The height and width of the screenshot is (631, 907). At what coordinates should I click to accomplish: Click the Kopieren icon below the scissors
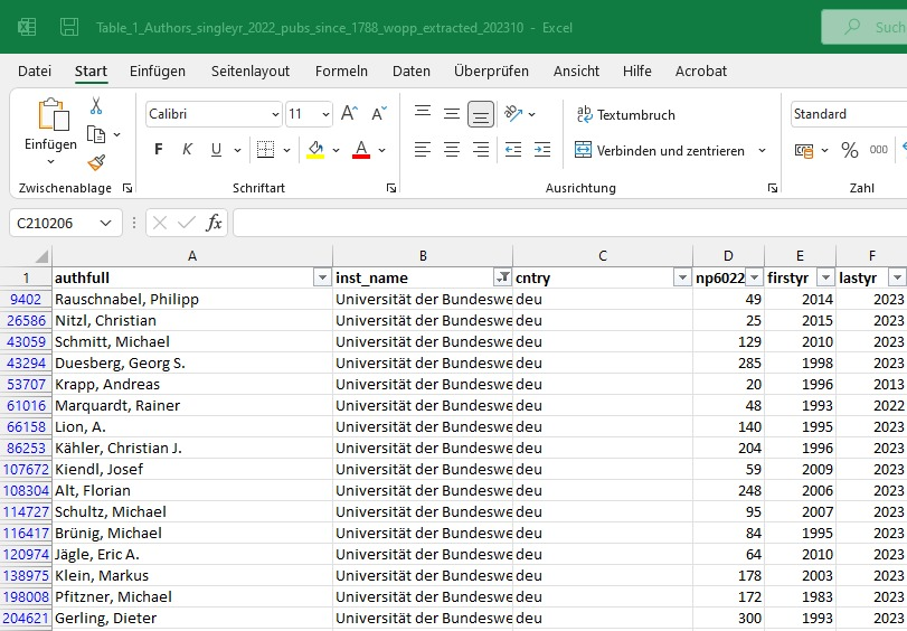point(96,134)
